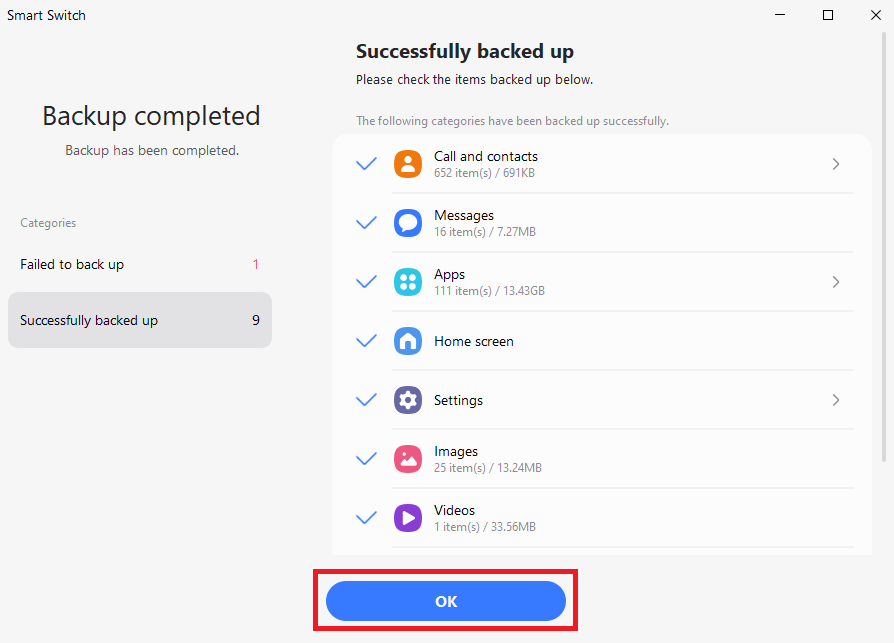This screenshot has width=894, height=643.
Task: Click the teal Apps grid icon
Action: pos(408,282)
